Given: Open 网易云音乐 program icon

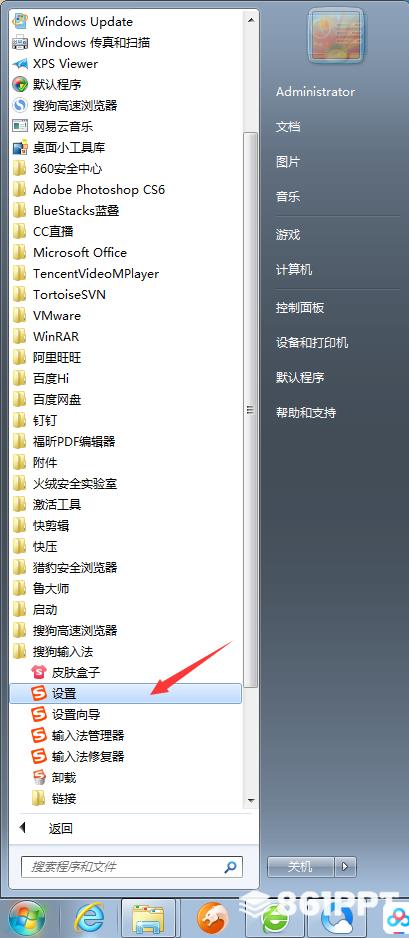Looking at the screenshot, I should [x=20, y=126].
